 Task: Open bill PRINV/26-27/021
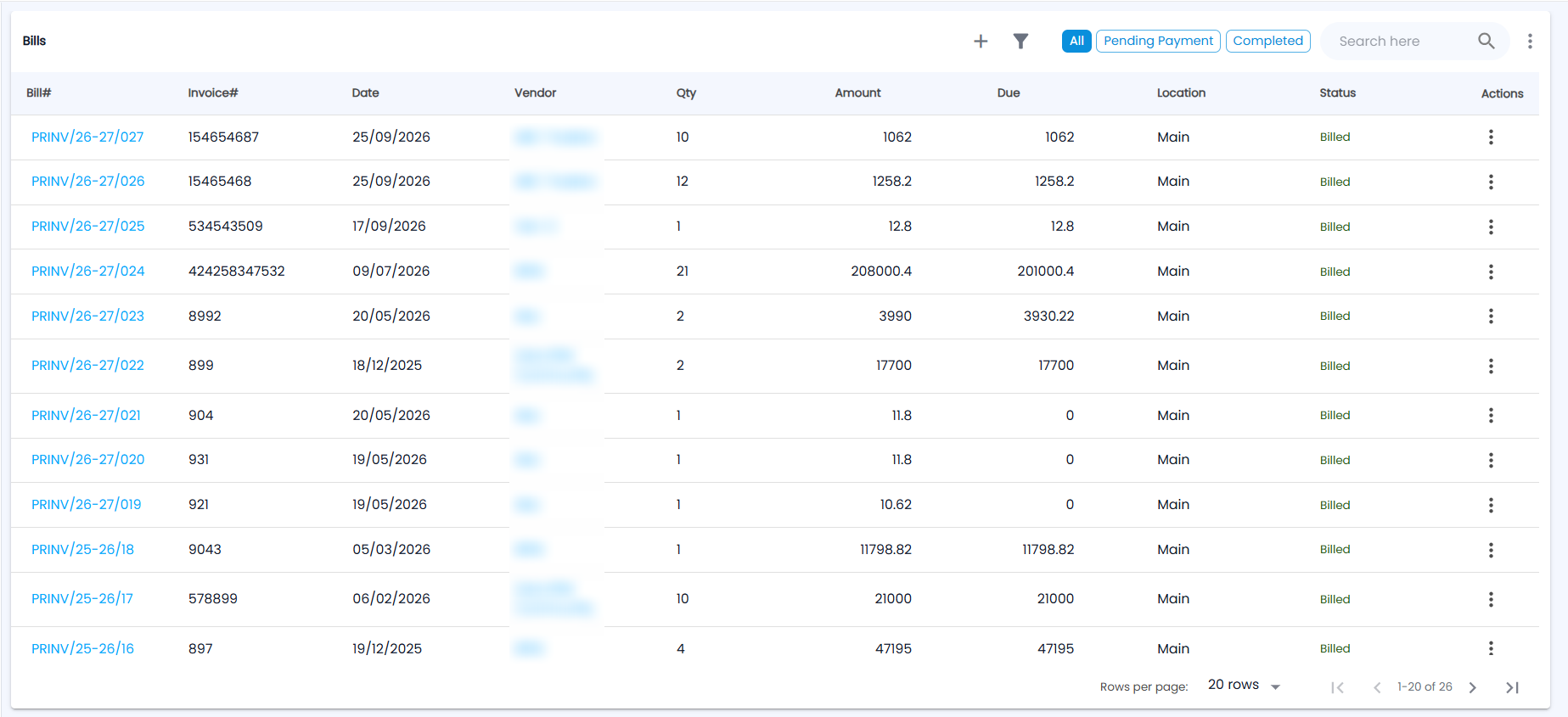pyautogui.click(x=87, y=415)
